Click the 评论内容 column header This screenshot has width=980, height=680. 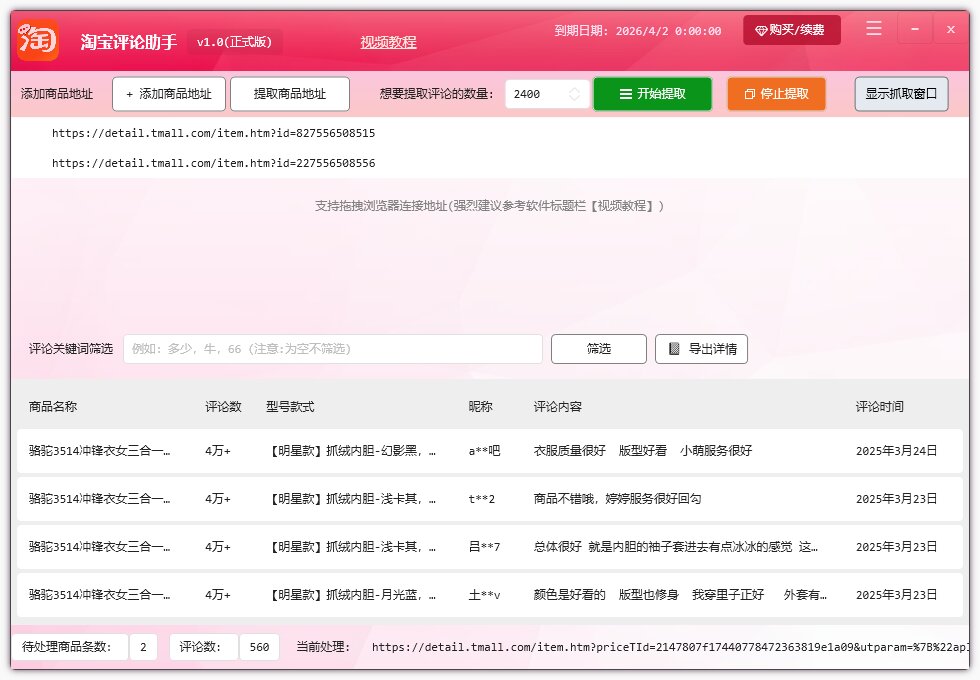(558, 407)
